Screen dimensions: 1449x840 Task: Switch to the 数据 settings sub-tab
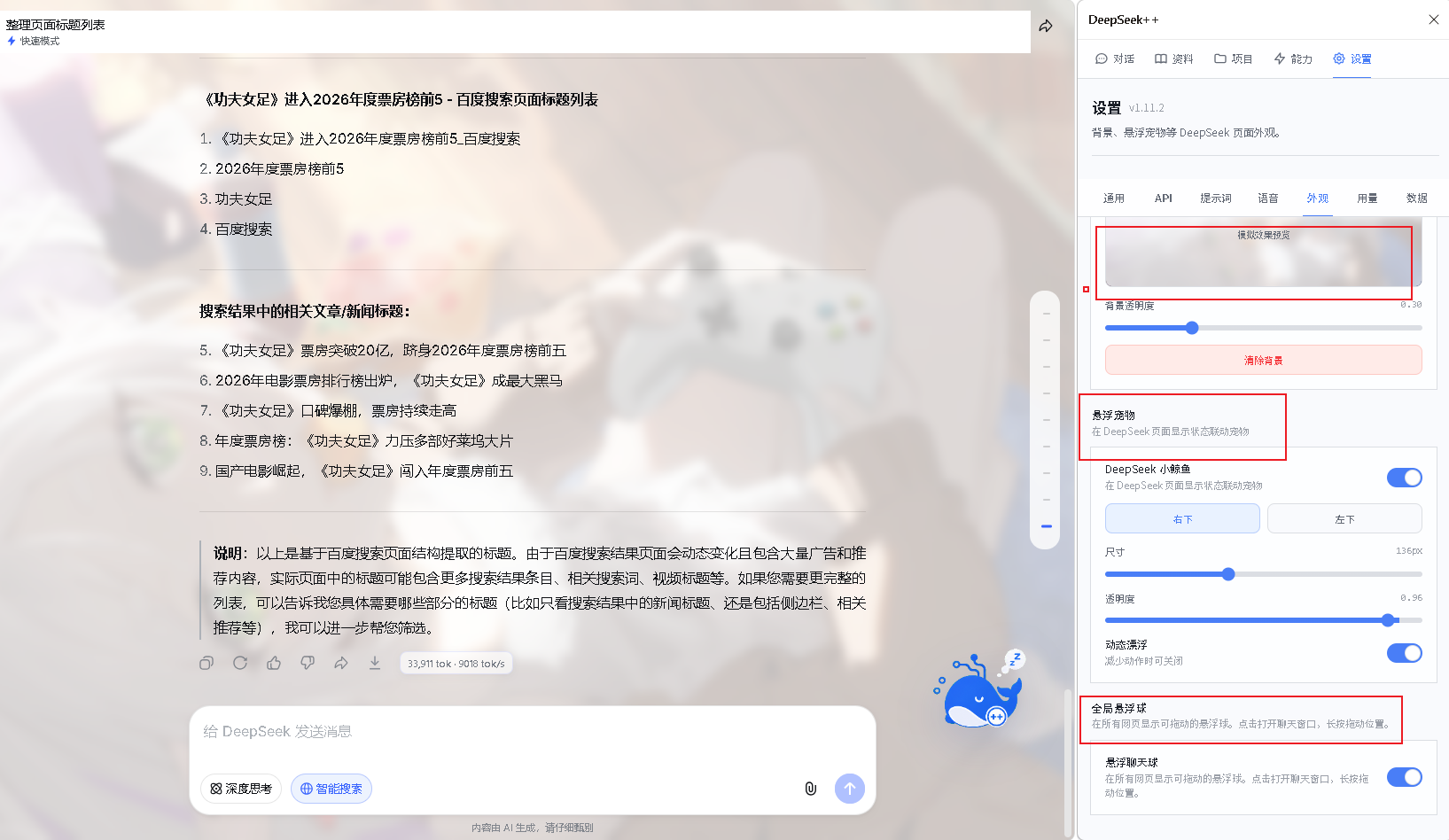[1417, 198]
